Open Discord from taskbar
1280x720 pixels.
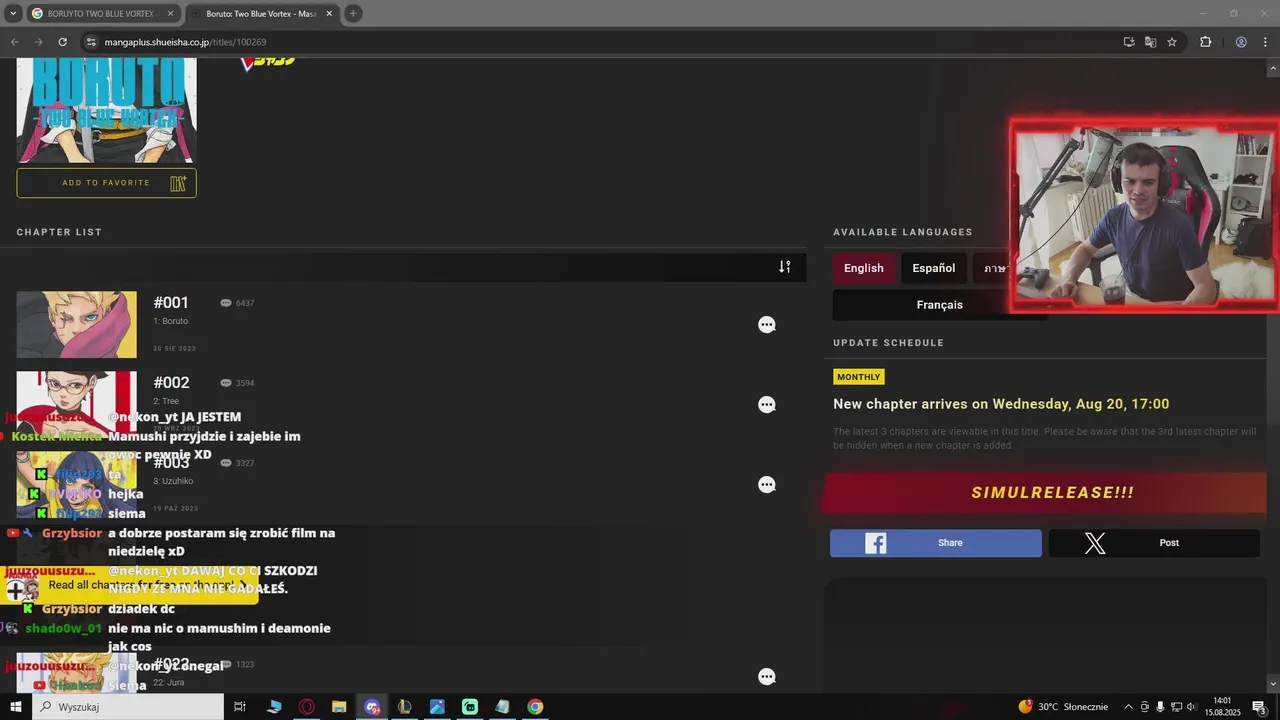(x=372, y=707)
